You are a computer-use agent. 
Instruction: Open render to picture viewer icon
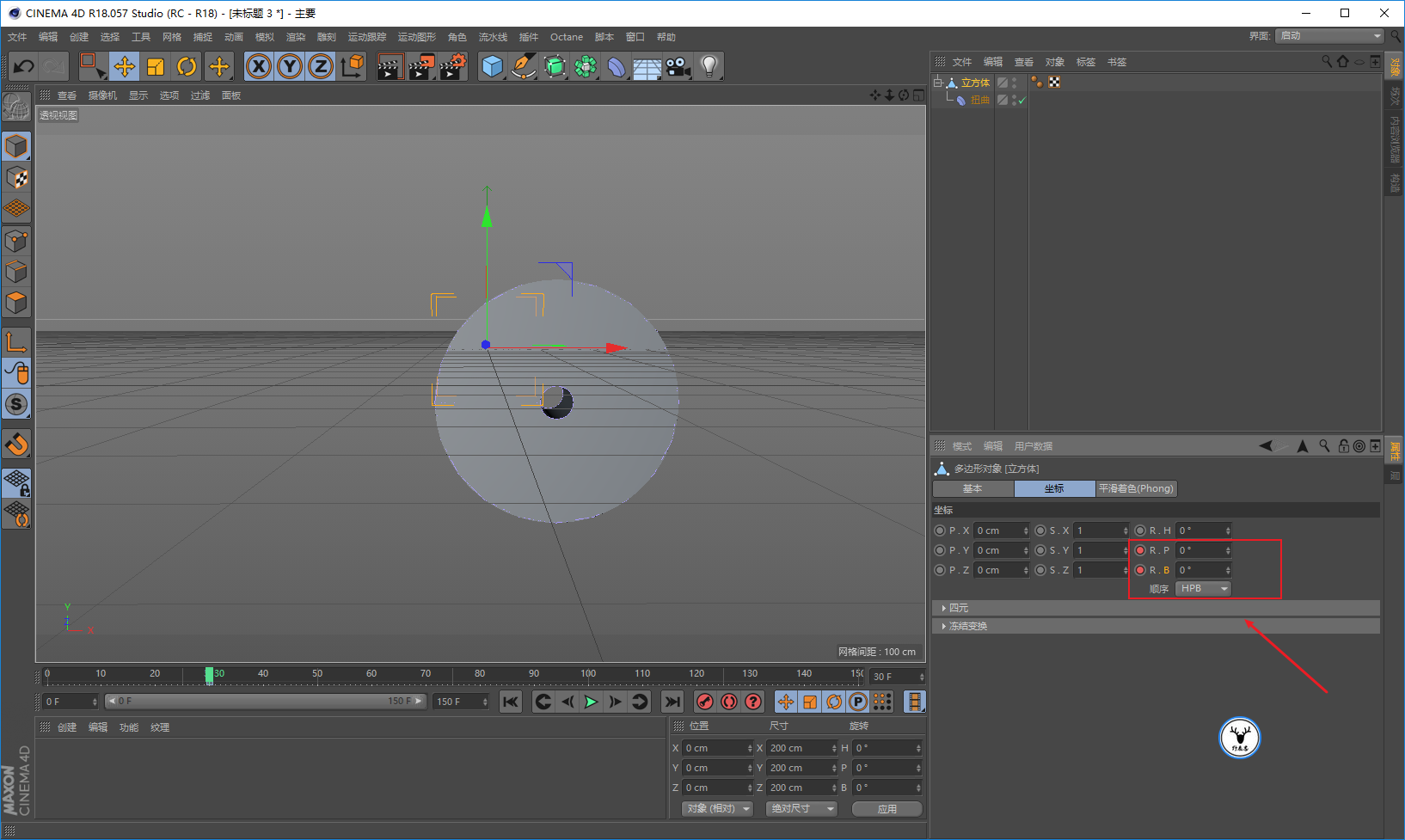pos(420,66)
